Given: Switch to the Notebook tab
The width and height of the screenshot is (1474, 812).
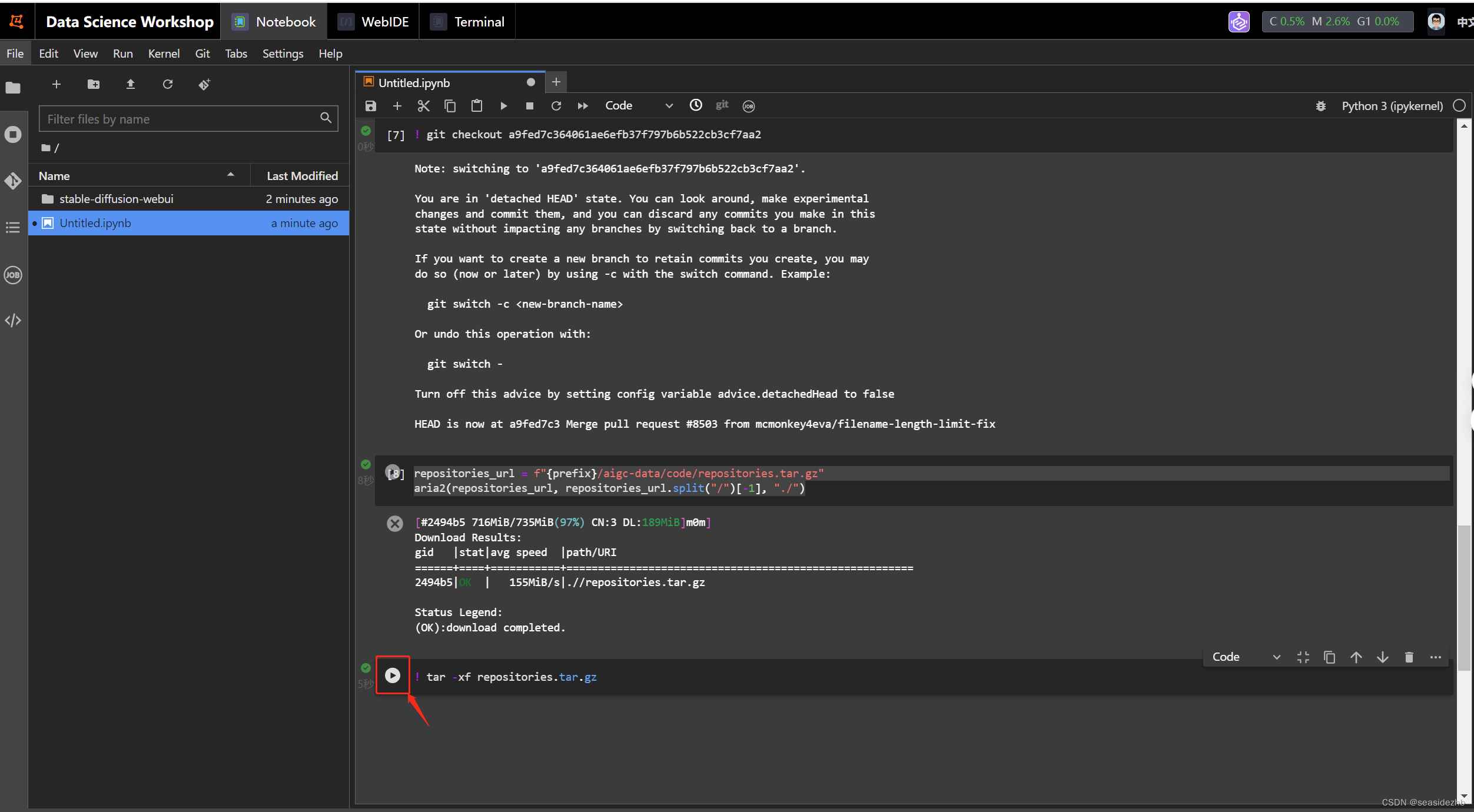Looking at the screenshot, I should 274,22.
